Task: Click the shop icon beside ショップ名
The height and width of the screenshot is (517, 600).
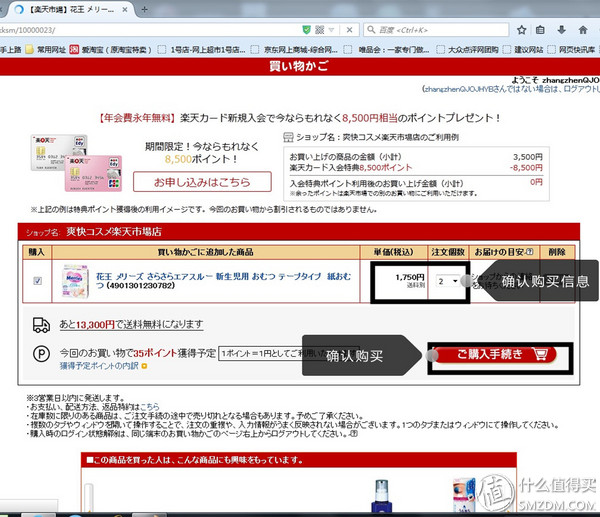Action: click(x=288, y=137)
